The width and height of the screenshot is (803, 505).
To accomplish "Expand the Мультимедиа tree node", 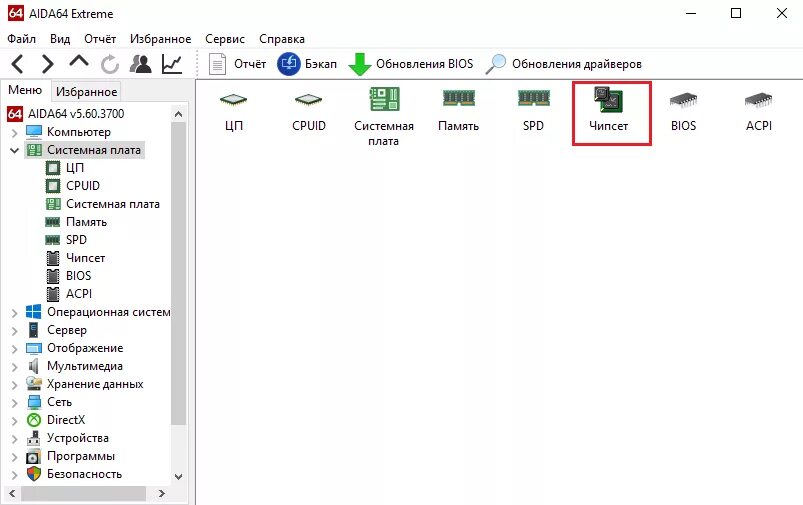I will click(14, 367).
